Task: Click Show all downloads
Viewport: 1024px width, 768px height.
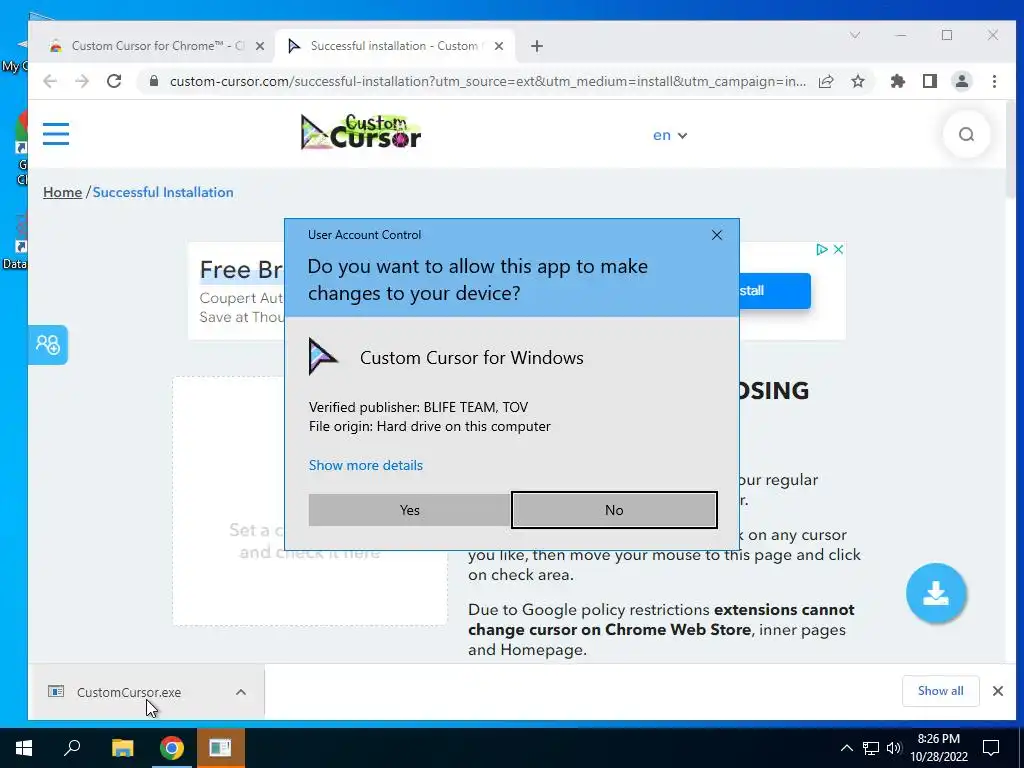Action: pos(940,691)
